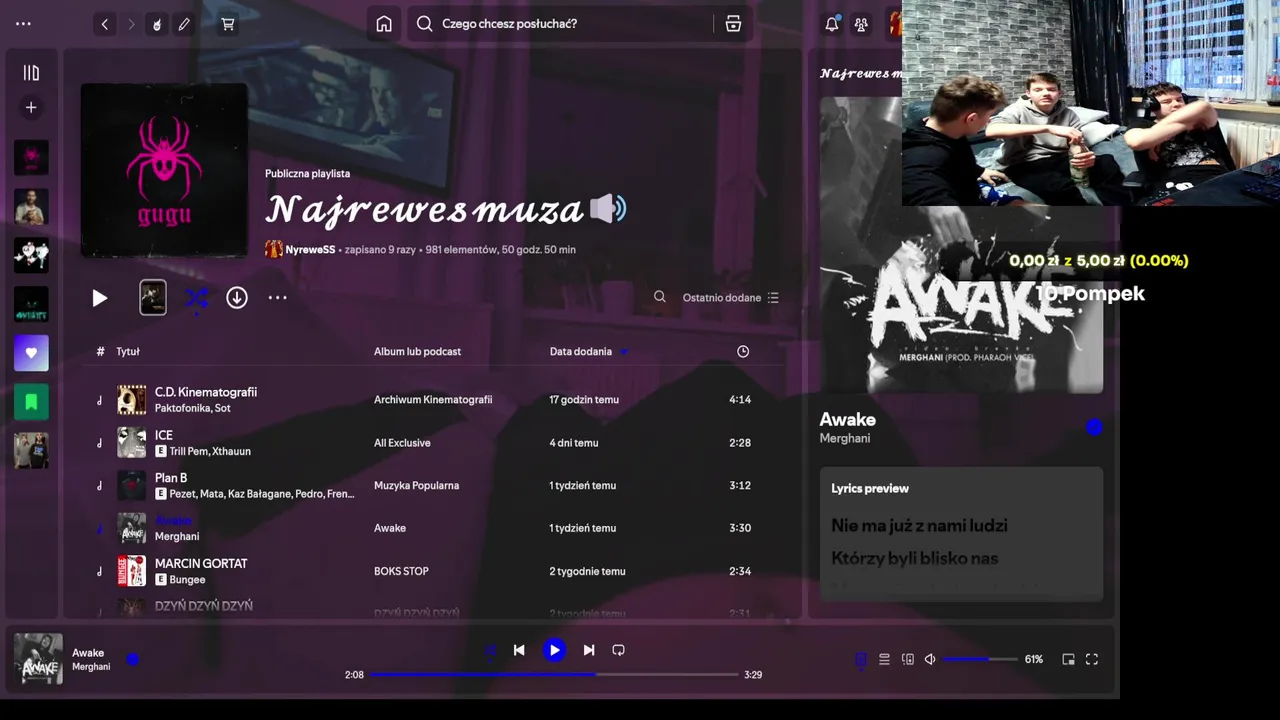Click the gugu spider playlist cover art
This screenshot has height=720, width=1280.
164,170
